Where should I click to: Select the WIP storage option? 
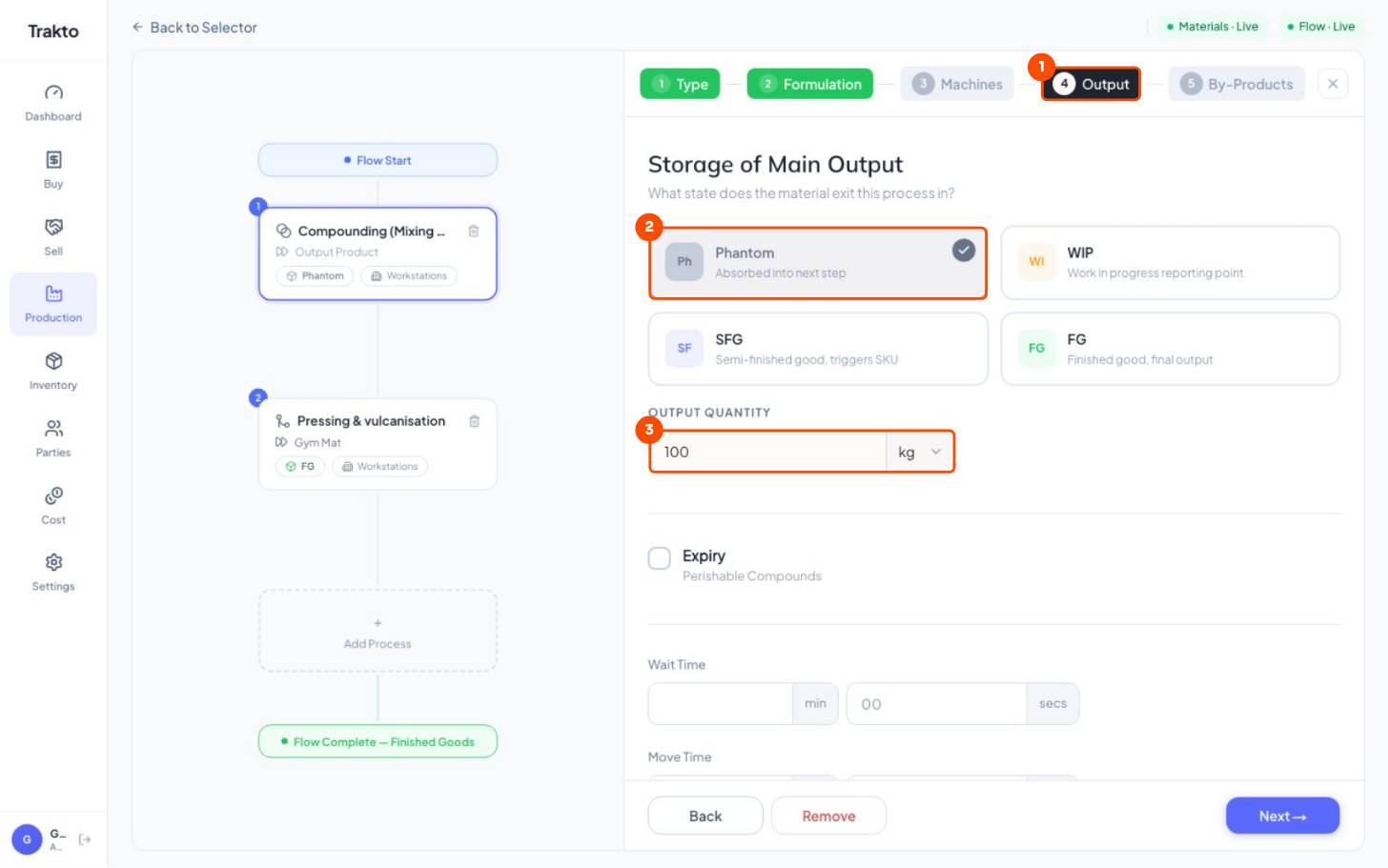[1171, 263]
